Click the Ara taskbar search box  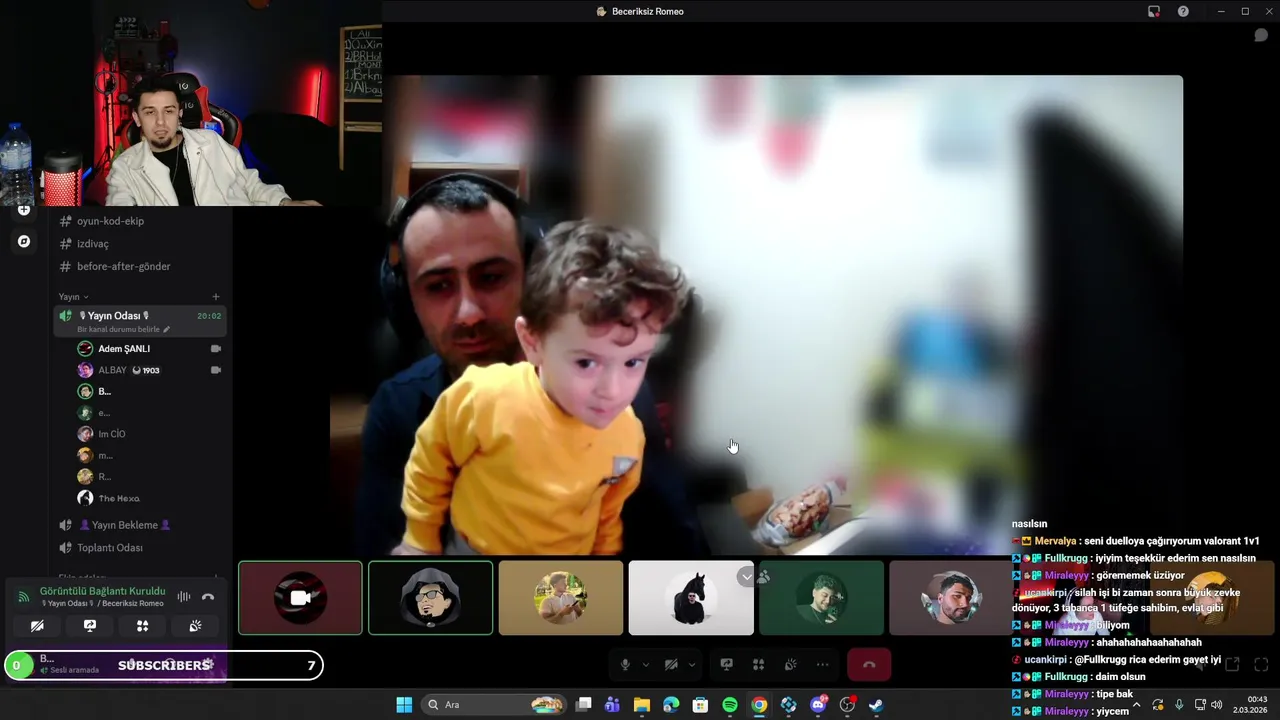point(494,705)
